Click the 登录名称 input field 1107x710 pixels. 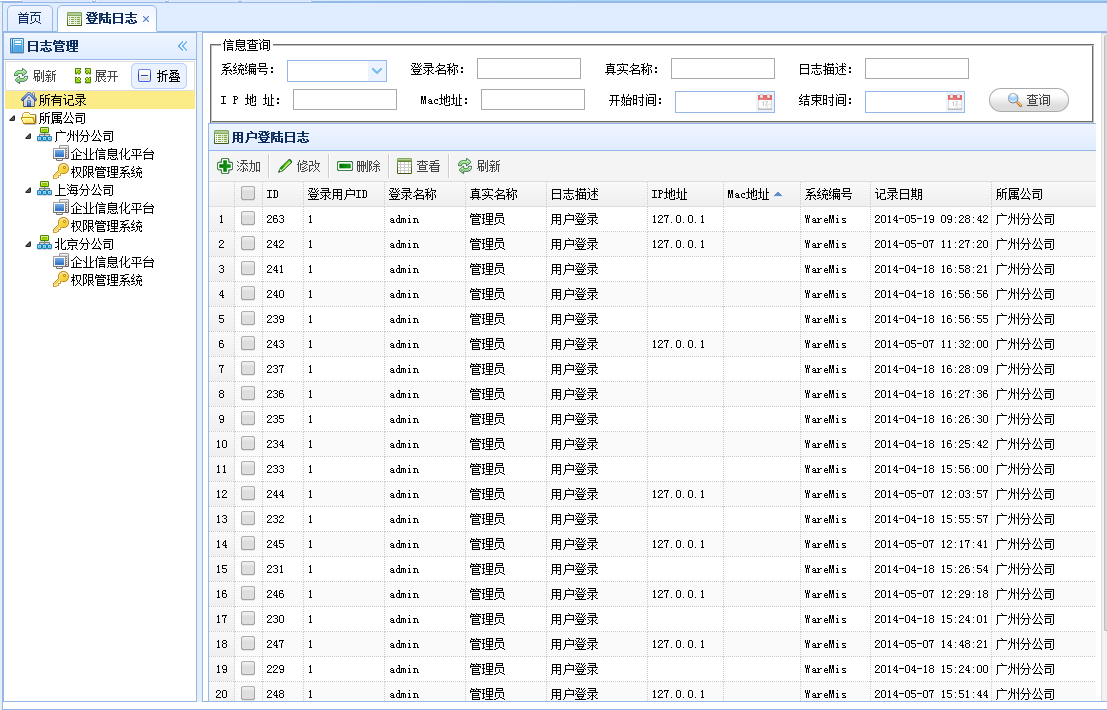click(x=529, y=68)
